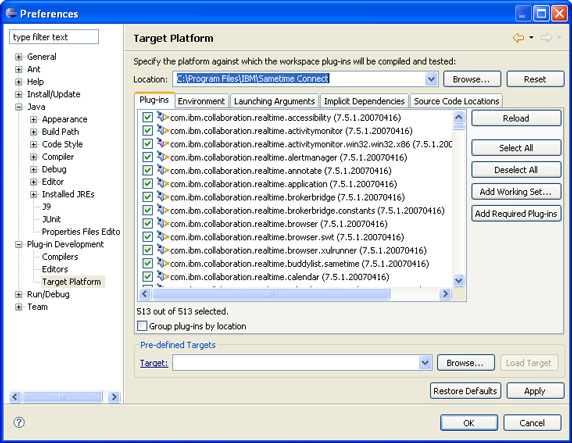Click plug-in icon for buddylist.sametime
Screen dimensions: 572x443
click(163, 263)
